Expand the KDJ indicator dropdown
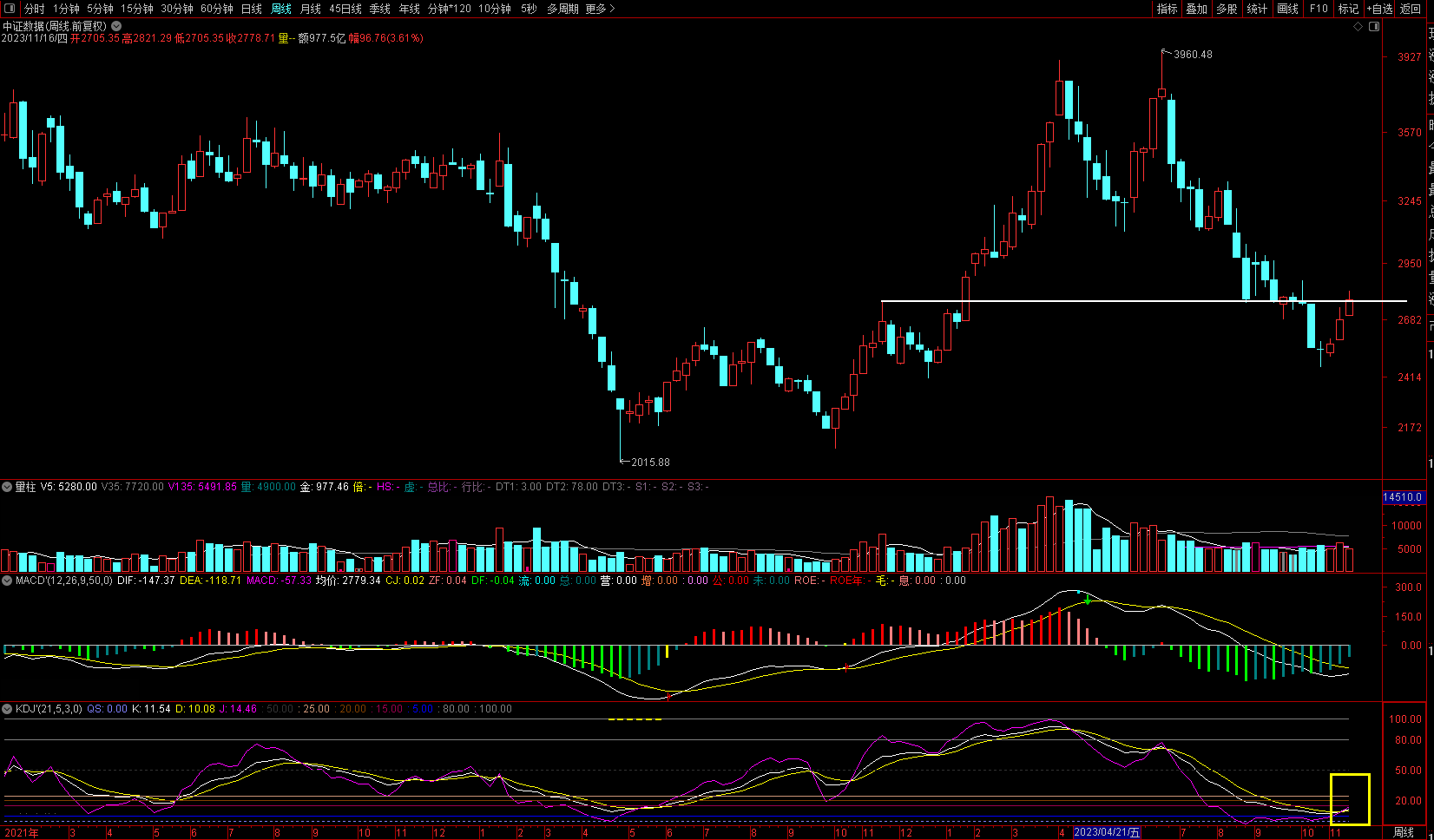The height and width of the screenshot is (840, 1434). pos(7,709)
